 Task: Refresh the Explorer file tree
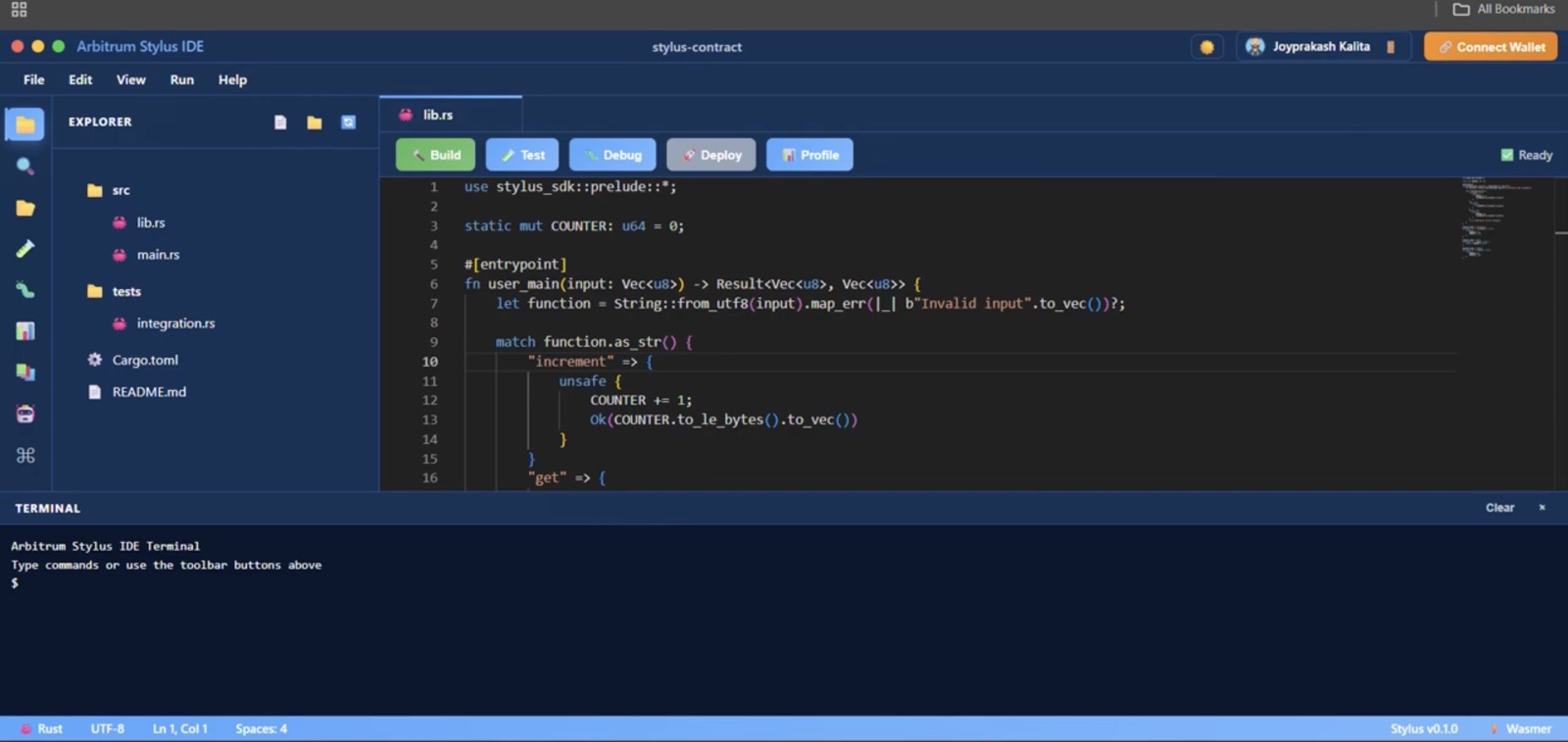348,123
